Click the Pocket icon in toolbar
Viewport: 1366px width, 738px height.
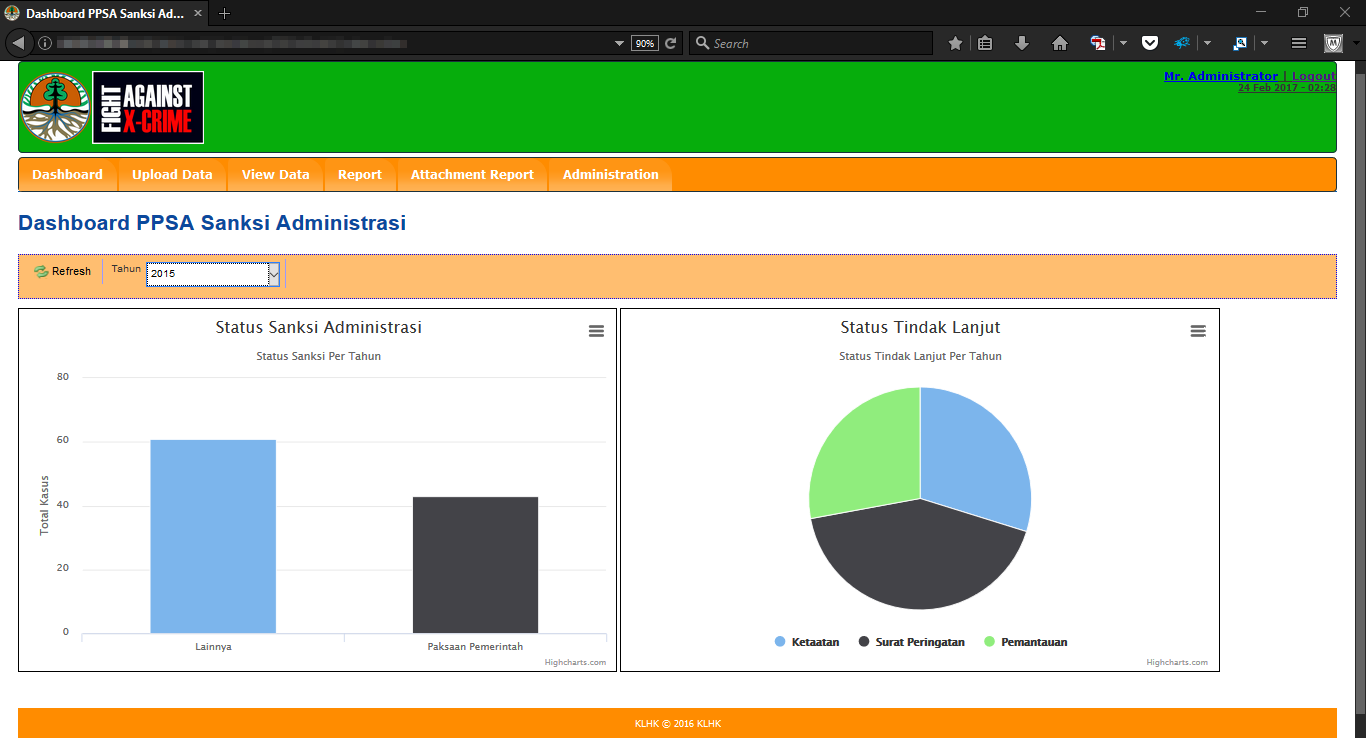[x=1150, y=43]
